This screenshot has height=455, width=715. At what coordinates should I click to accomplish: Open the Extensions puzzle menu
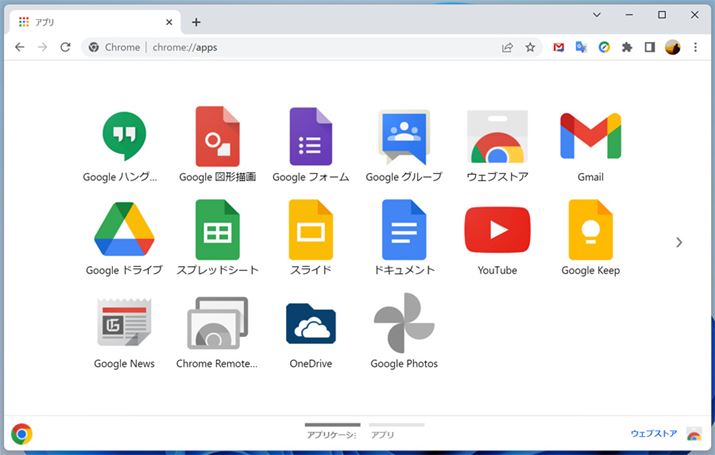627,47
